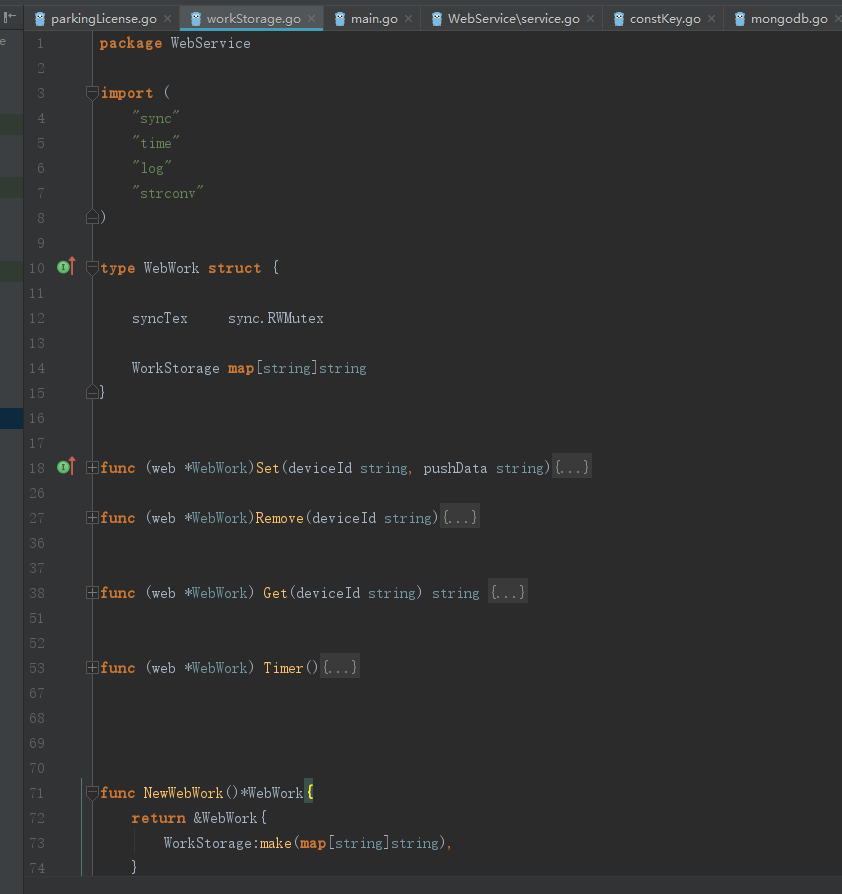842x894 pixels.
Task: Close the main.go tab
Action: click(409, 19)
